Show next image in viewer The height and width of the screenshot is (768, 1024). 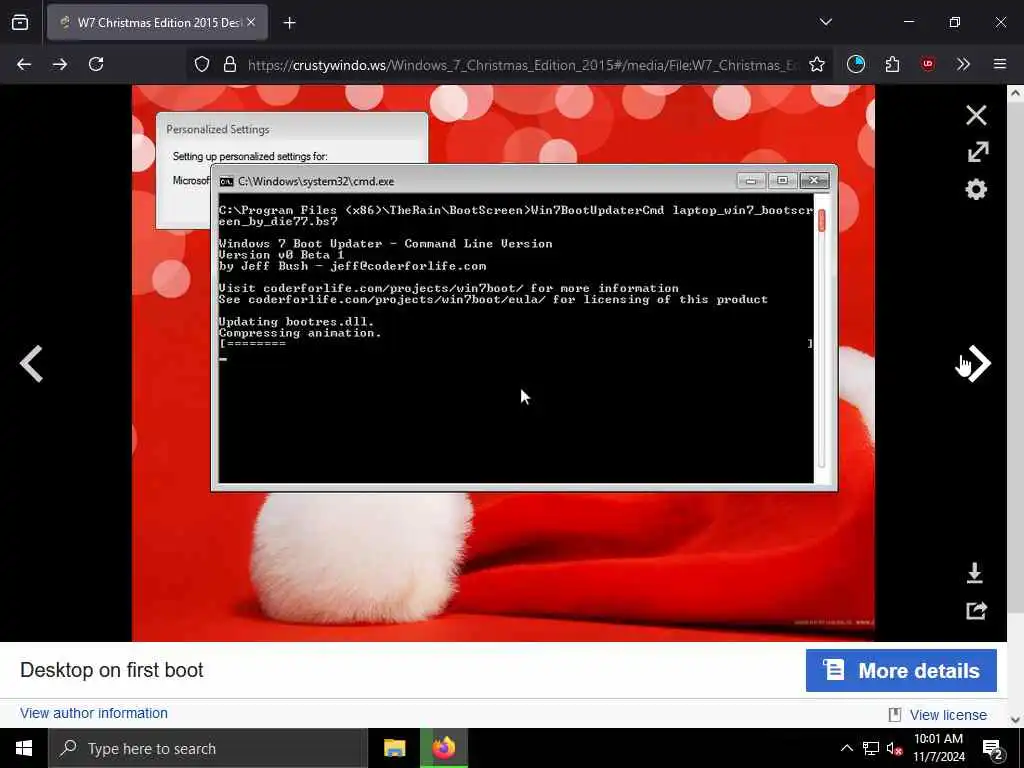pos(978,364)
